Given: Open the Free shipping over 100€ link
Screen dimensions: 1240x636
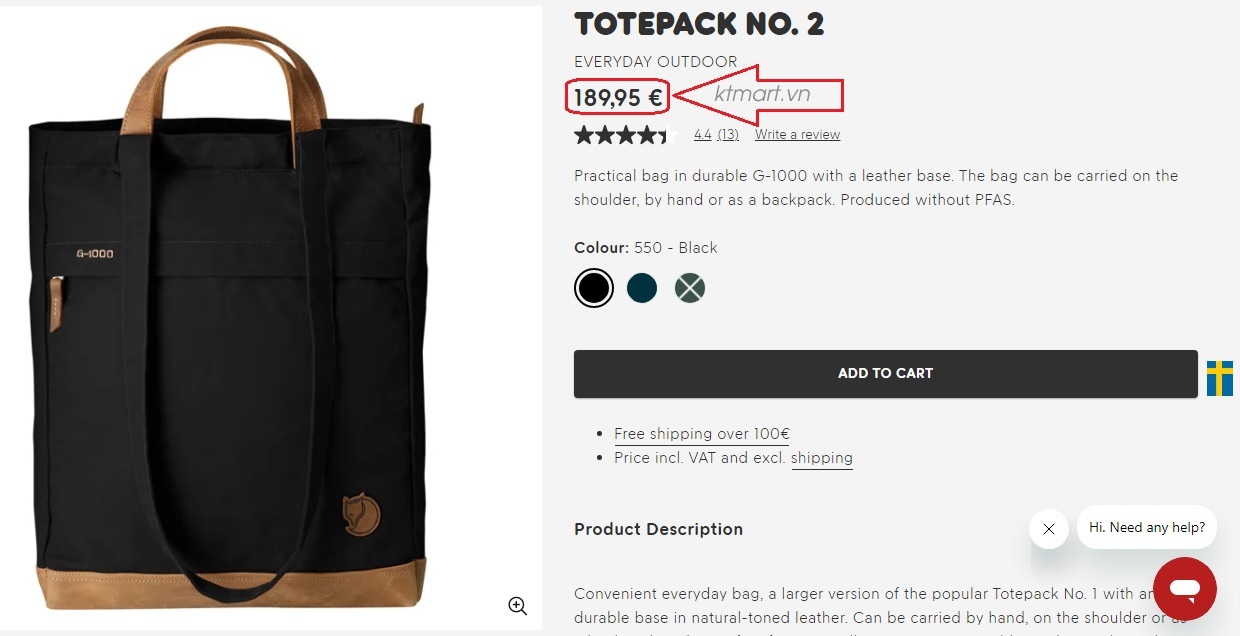Looking at the screenshot, I should (701, 434).
